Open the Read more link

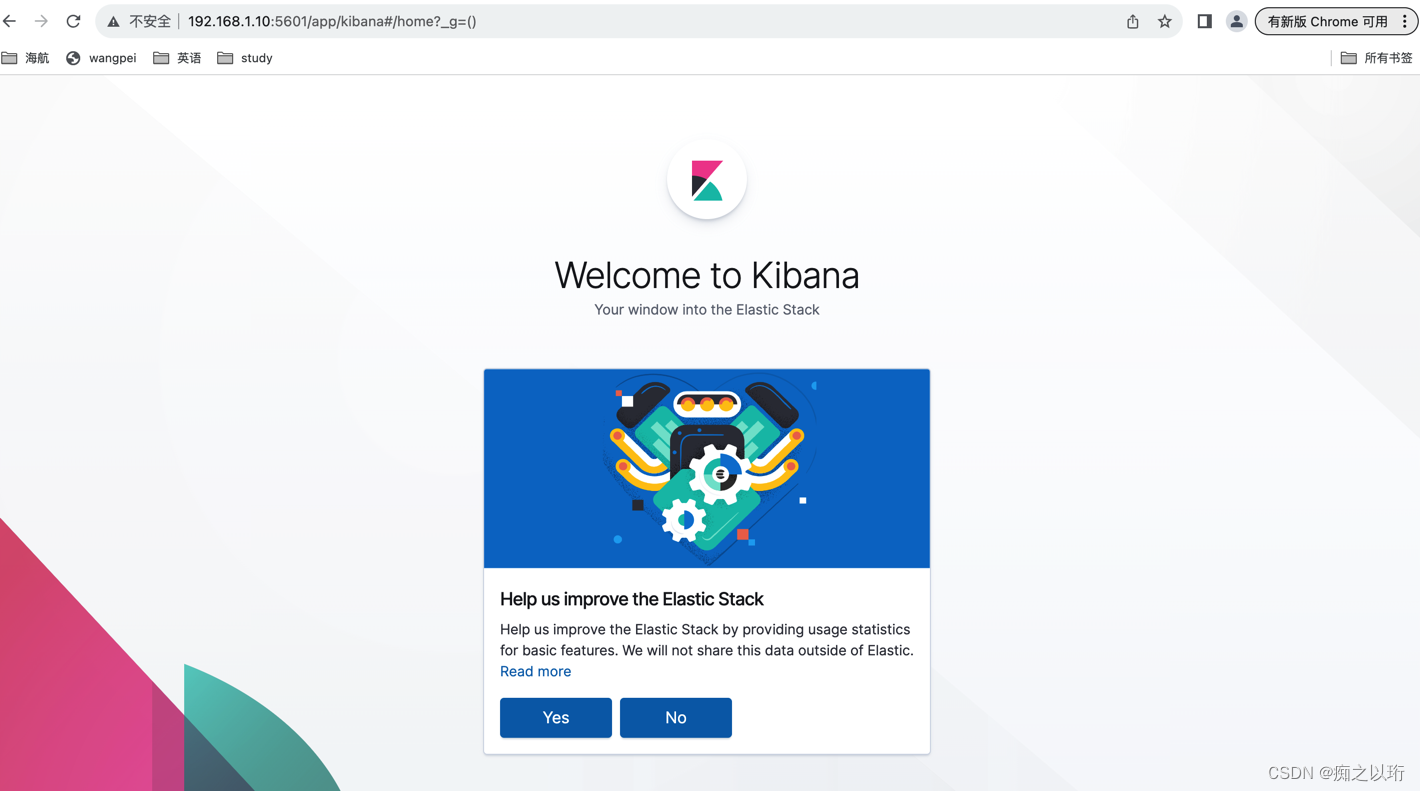click(535, 671)
